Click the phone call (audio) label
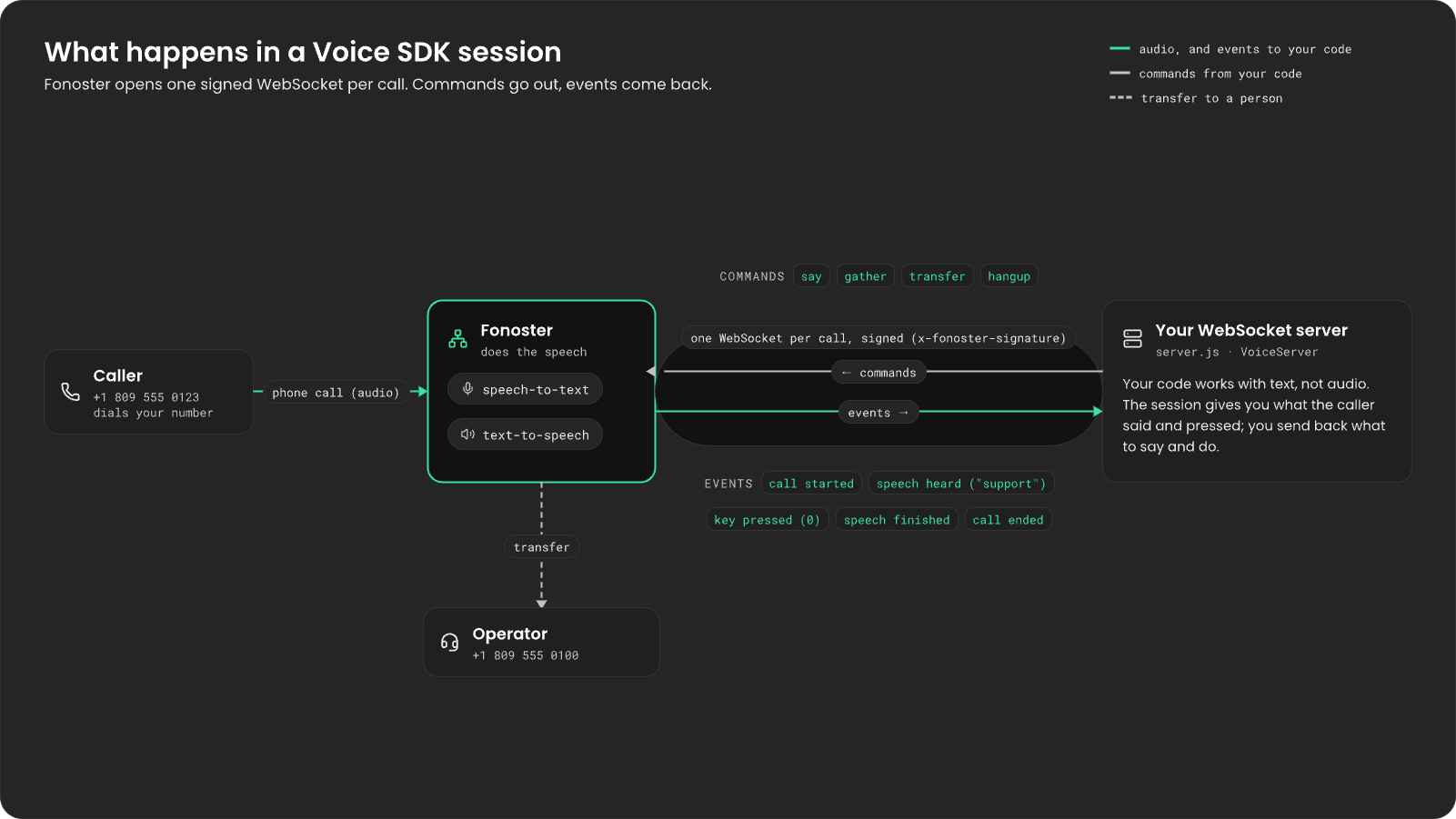 pyautogui.click(x=336, y=393)
